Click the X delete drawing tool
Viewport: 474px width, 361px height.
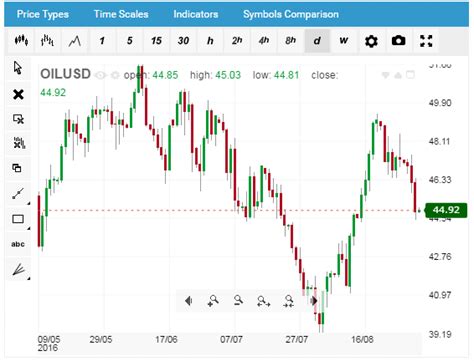point(18,94)
